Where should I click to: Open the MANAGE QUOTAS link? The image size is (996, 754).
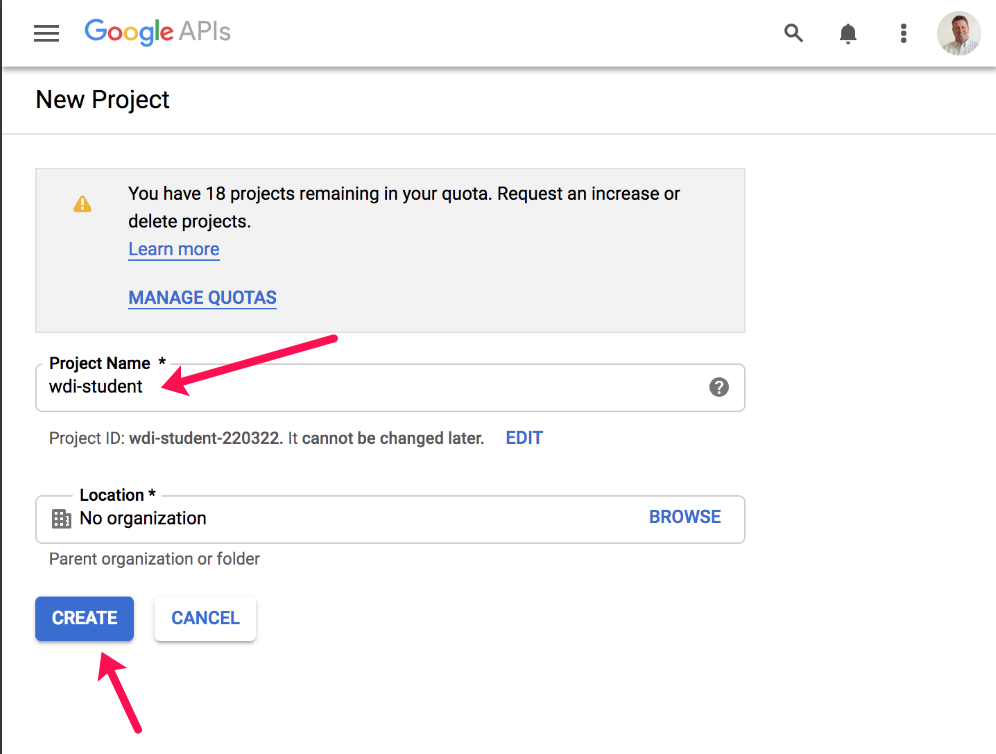pyautogui.click(x=202, y=298)
